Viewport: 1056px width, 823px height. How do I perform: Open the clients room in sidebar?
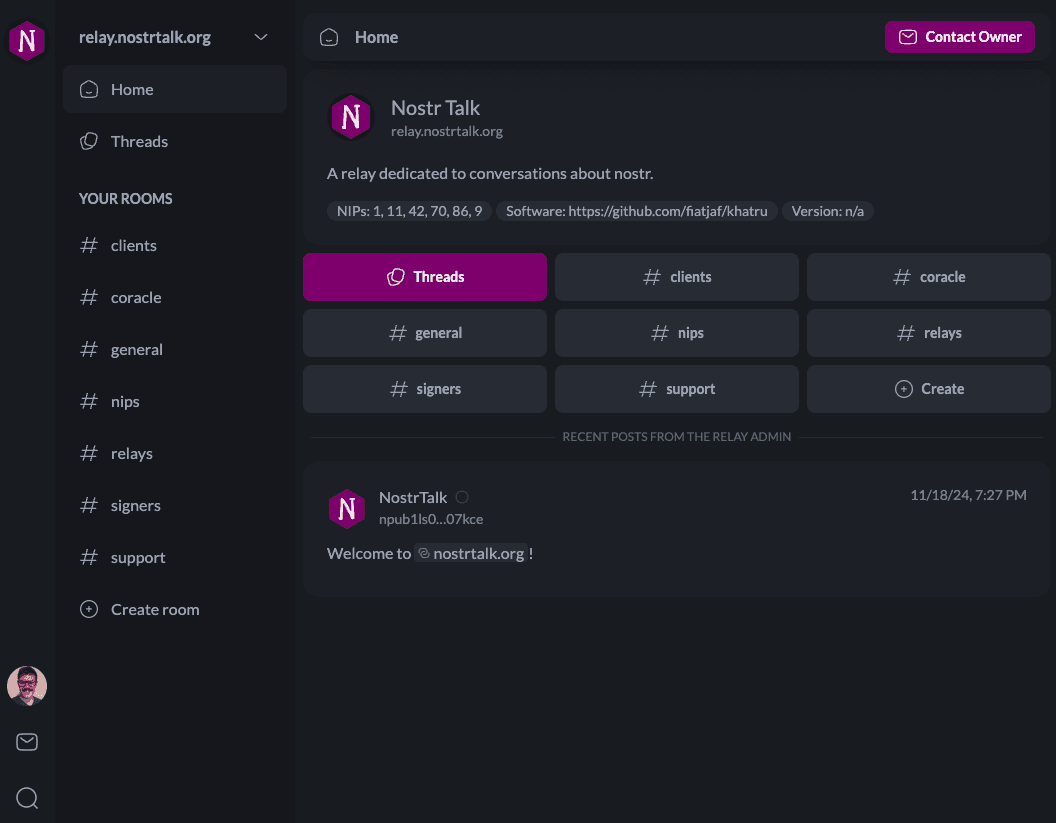pos(174,245)
